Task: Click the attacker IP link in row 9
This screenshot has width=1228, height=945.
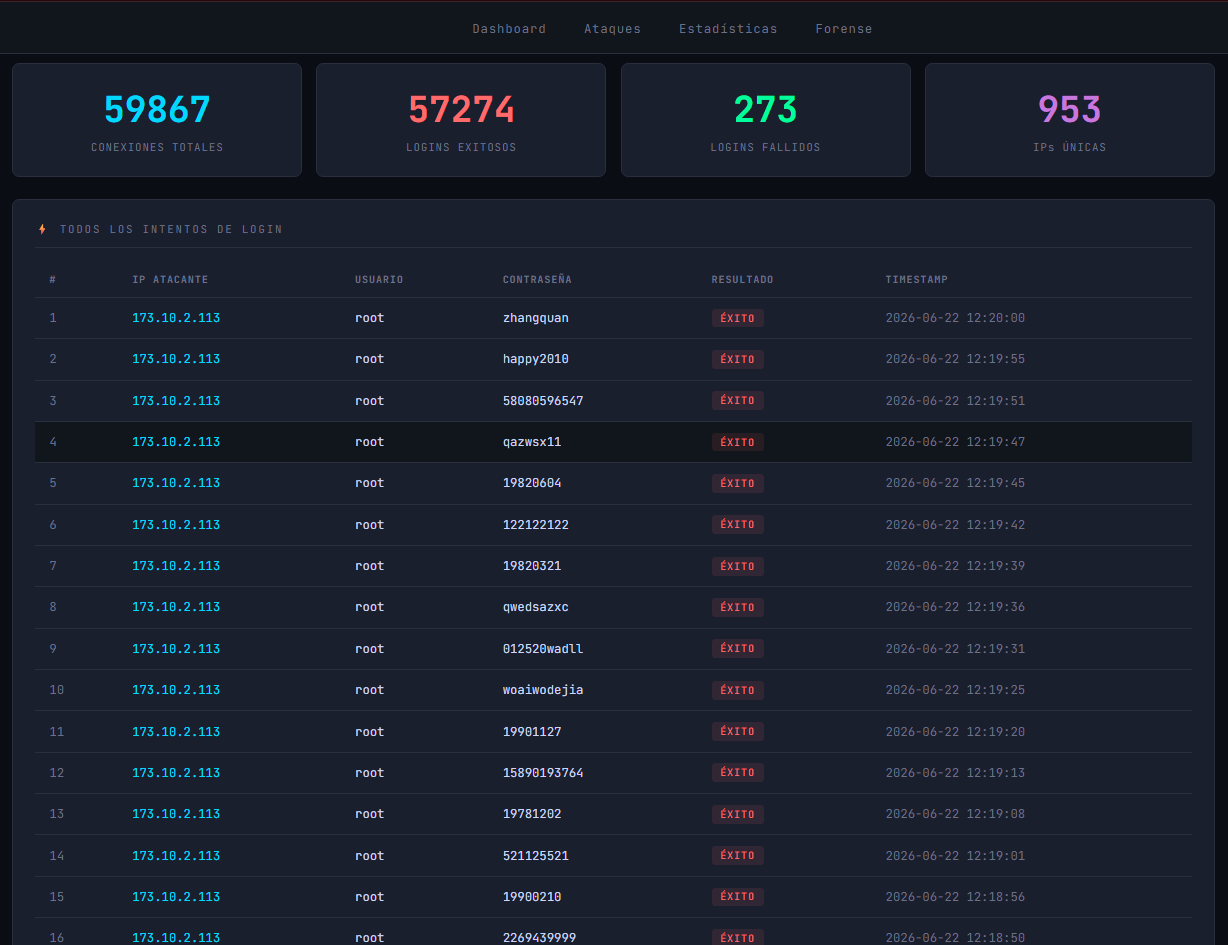Action: coord(176,649)
